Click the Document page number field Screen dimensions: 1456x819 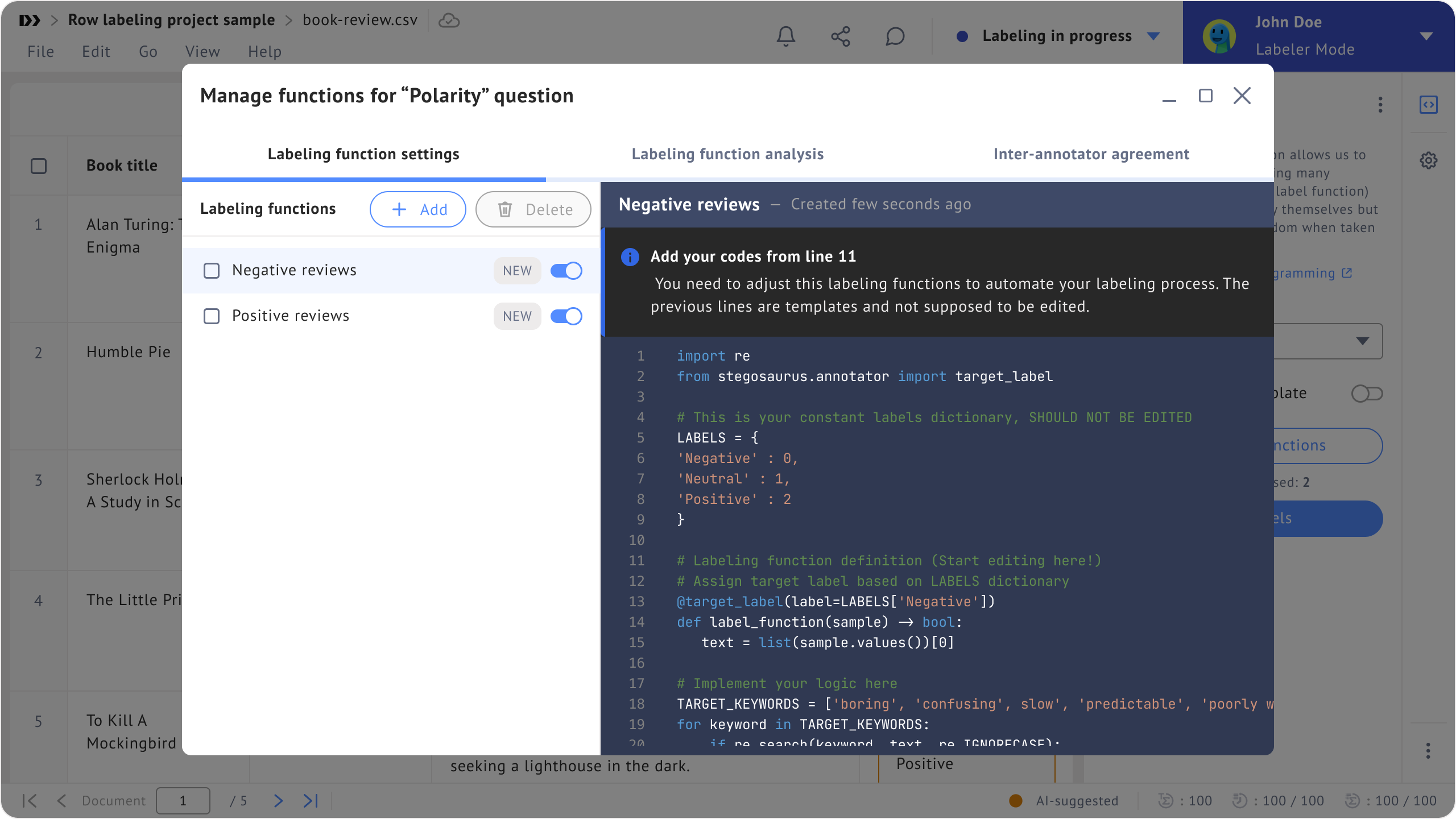click(183, 801)
